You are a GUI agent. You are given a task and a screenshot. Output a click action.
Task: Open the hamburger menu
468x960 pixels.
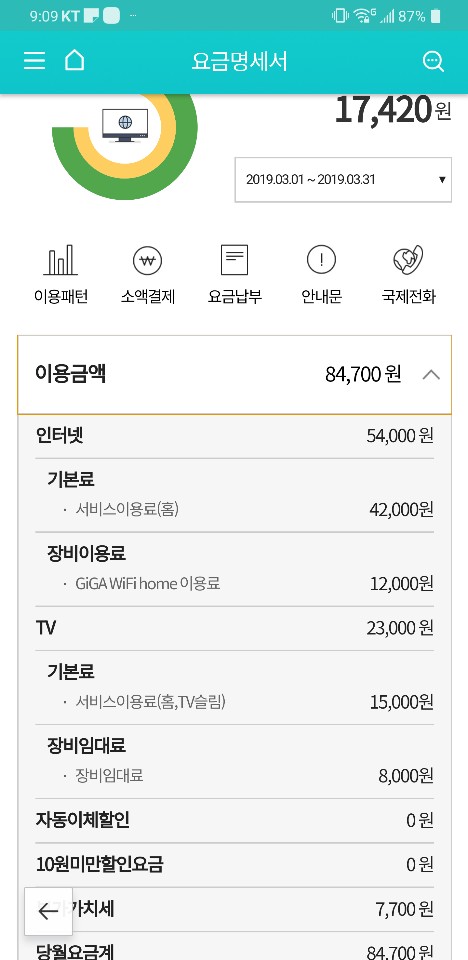point(34,61)
